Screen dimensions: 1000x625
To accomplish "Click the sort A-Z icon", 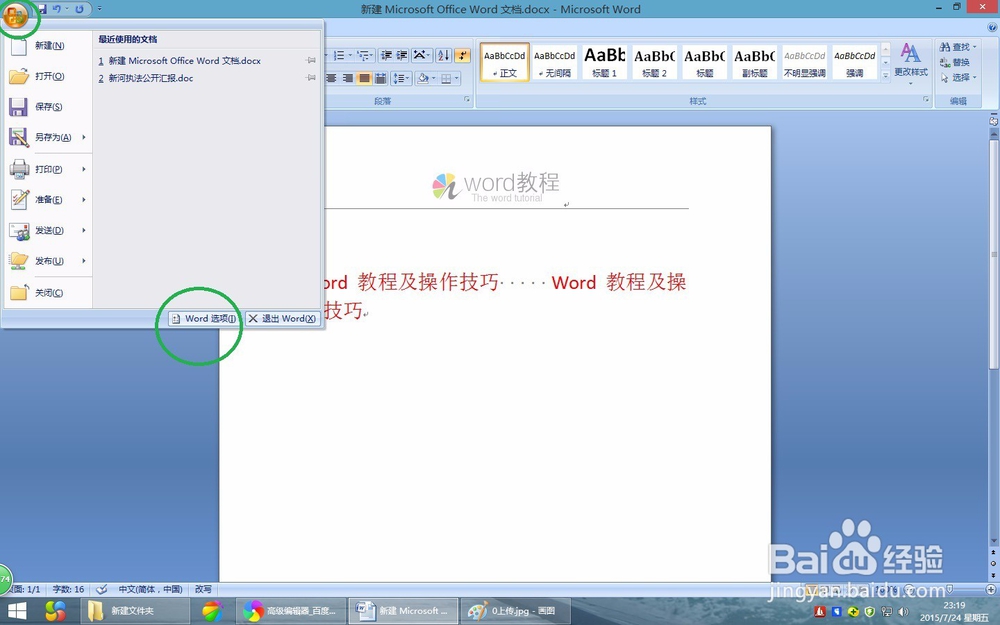I will point(444,55).
